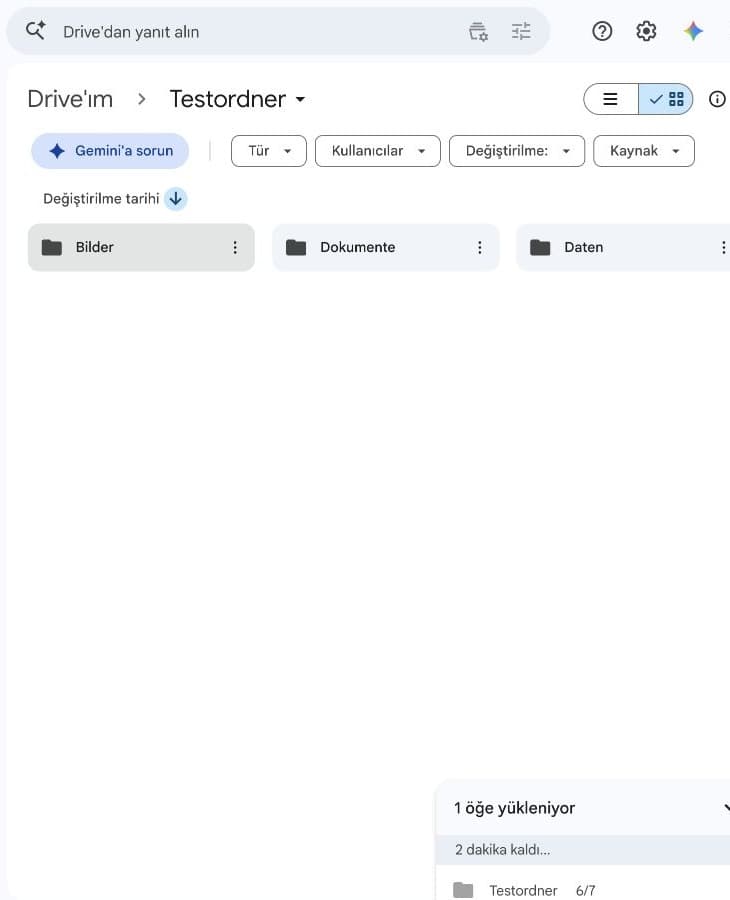This screenshot has height=900, width=730.
Task: Click Değiştirilme tarihi sort label
Action: pos(101,199)
